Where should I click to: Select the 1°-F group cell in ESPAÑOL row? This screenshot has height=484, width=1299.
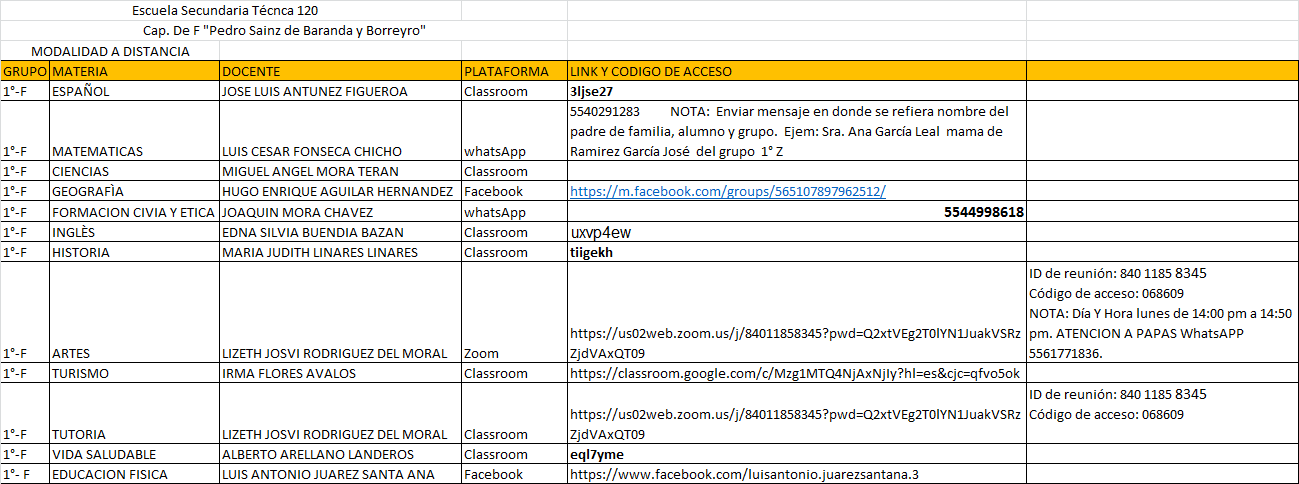click(25, 91)
